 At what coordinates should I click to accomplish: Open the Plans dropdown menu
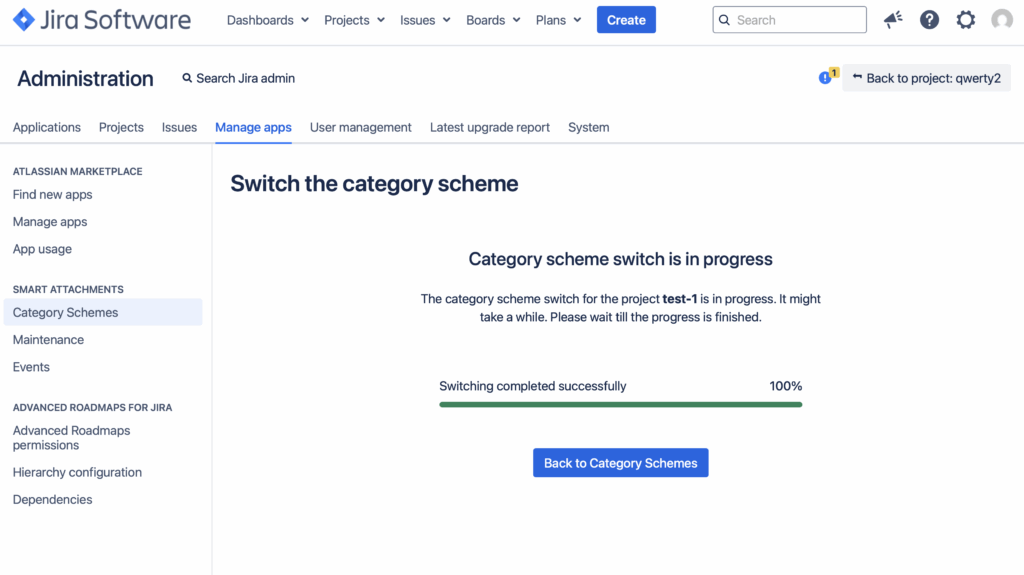pyautogui.click(x=558, y=20)
